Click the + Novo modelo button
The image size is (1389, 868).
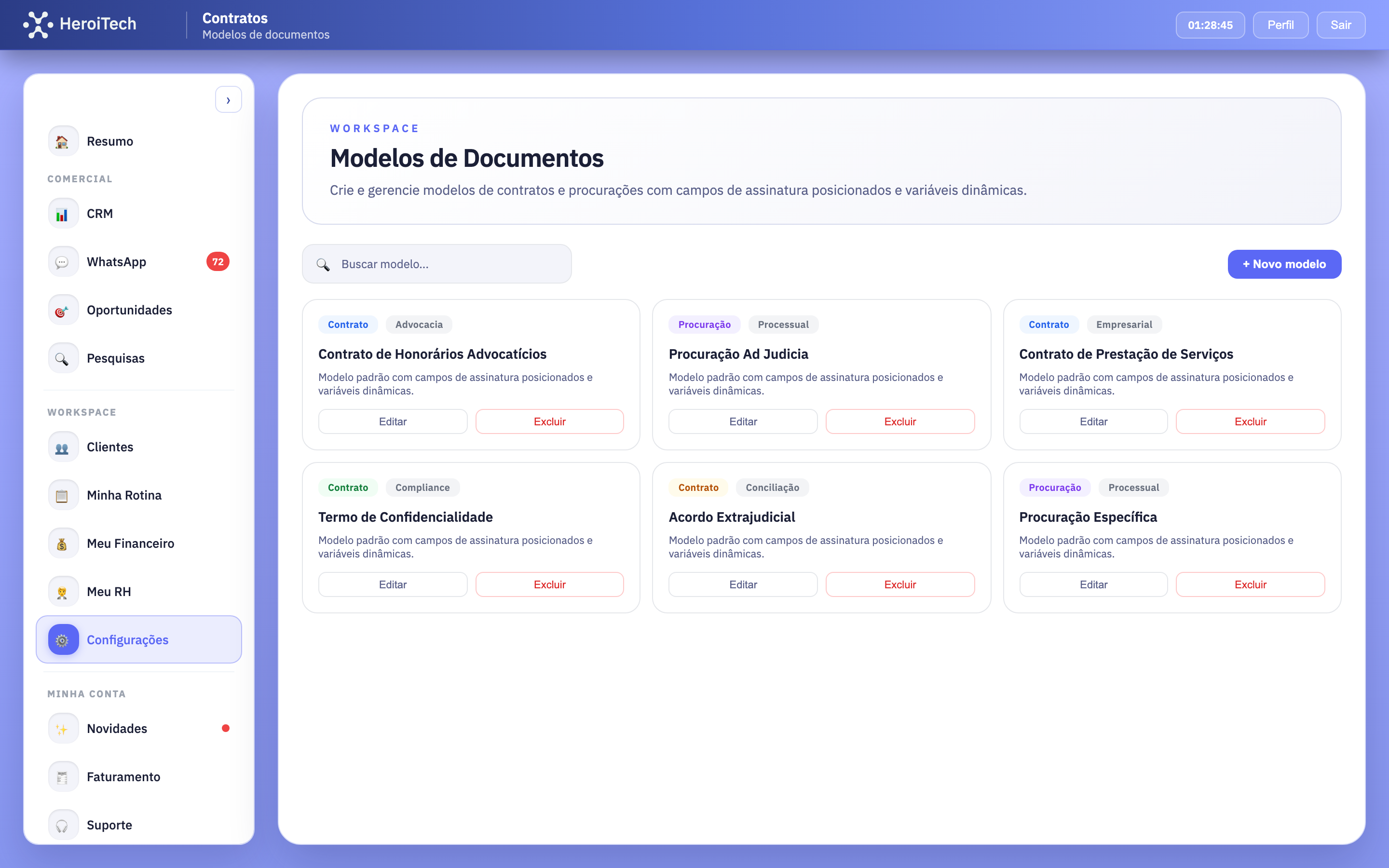click(1284, 264)
